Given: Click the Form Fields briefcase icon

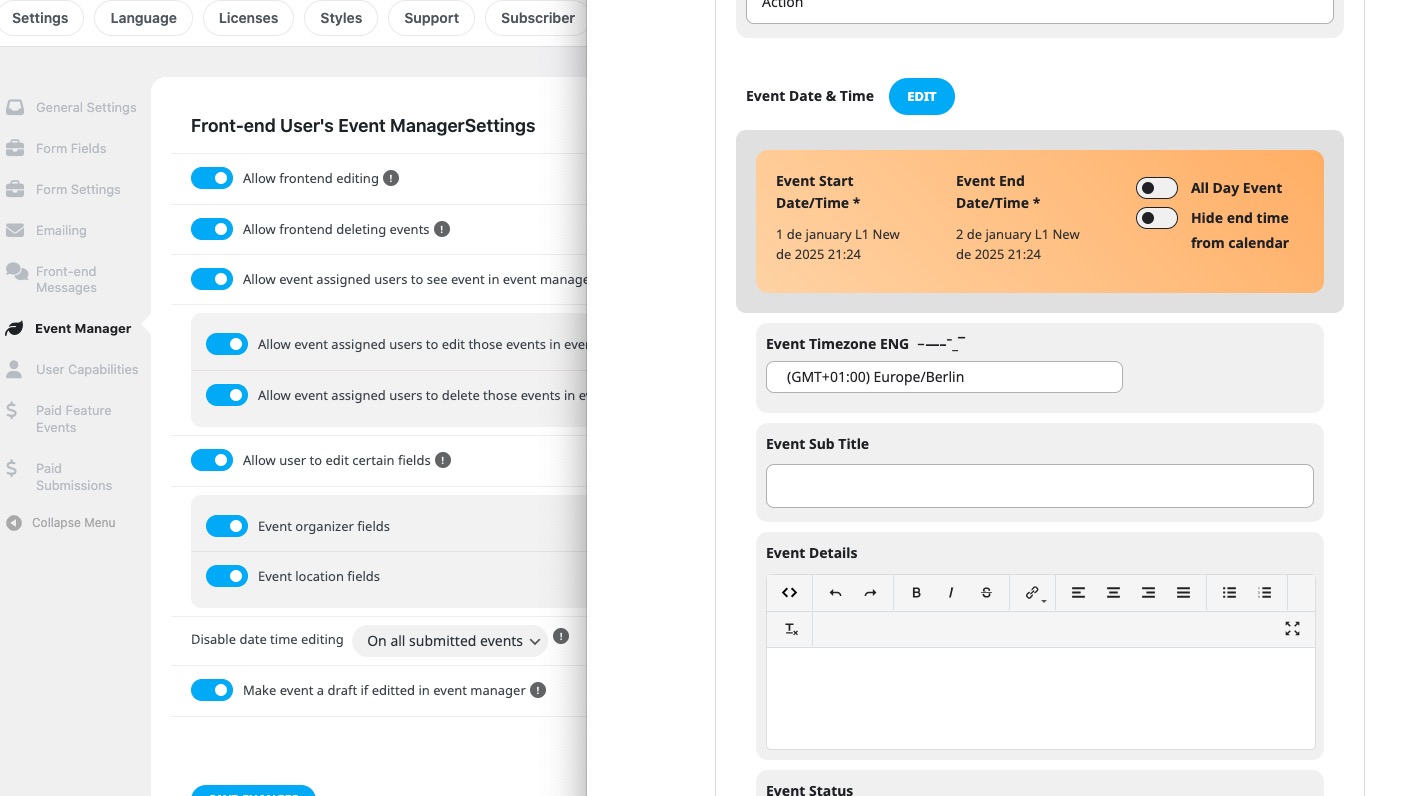Looking at the screenshot, I should tap(15, 148).
